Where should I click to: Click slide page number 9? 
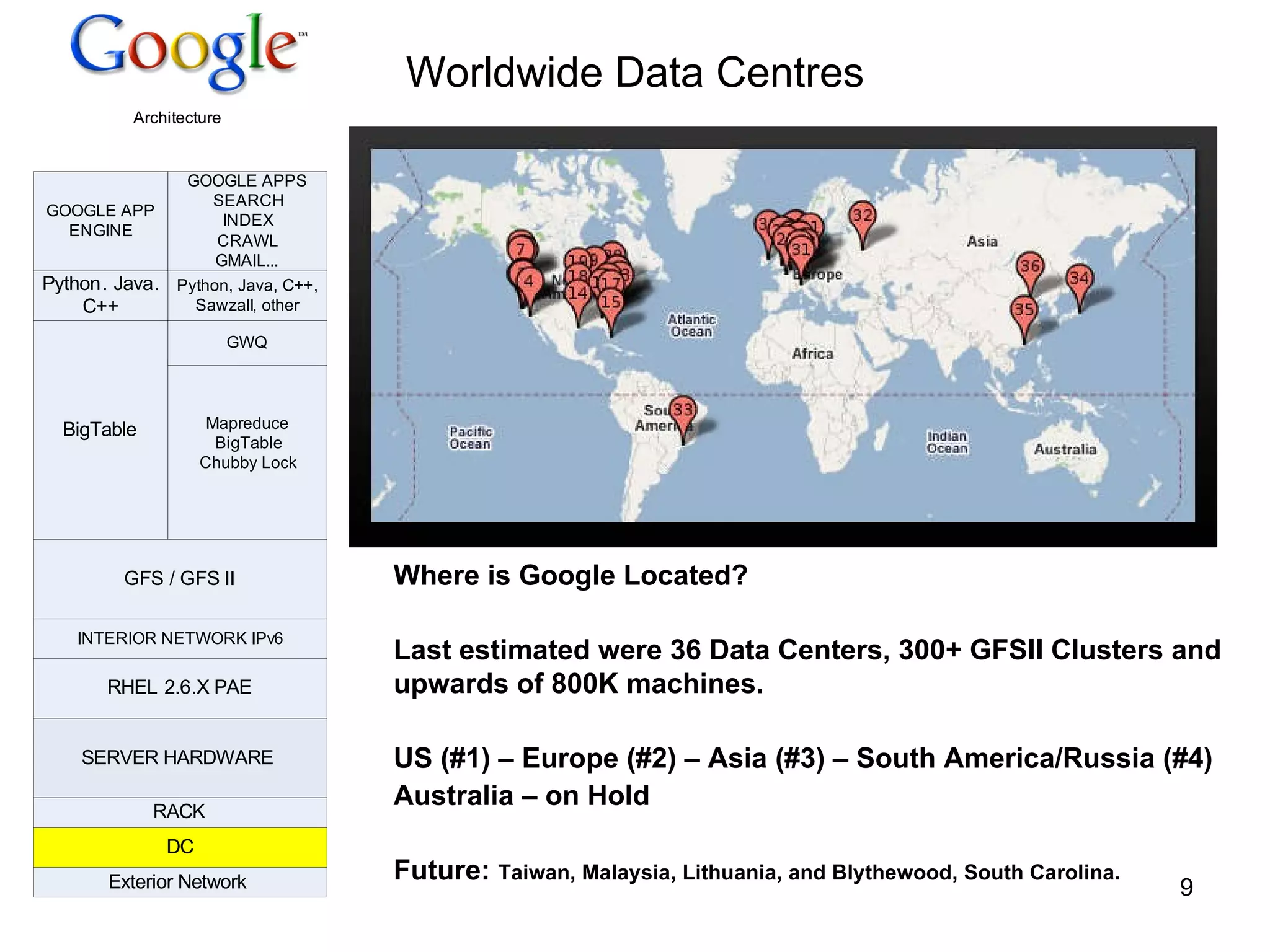coord(1186,887)
